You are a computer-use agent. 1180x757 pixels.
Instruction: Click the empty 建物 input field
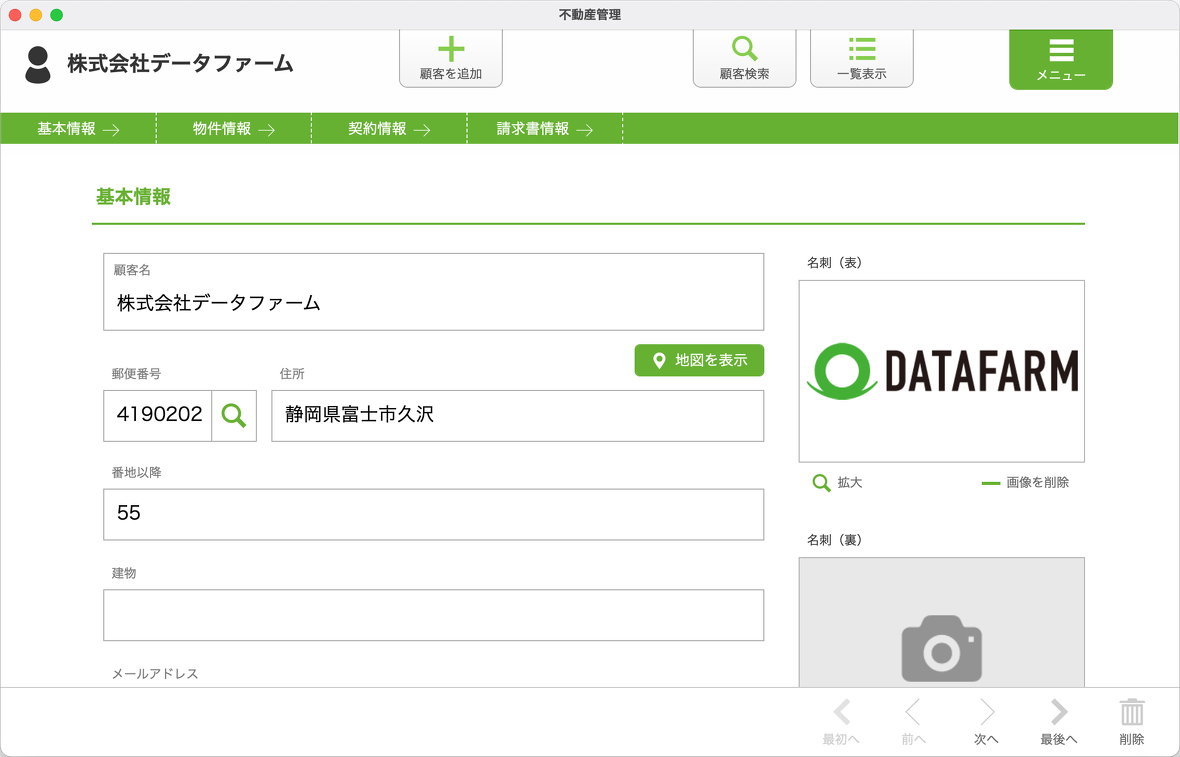(x=433, y=615)
